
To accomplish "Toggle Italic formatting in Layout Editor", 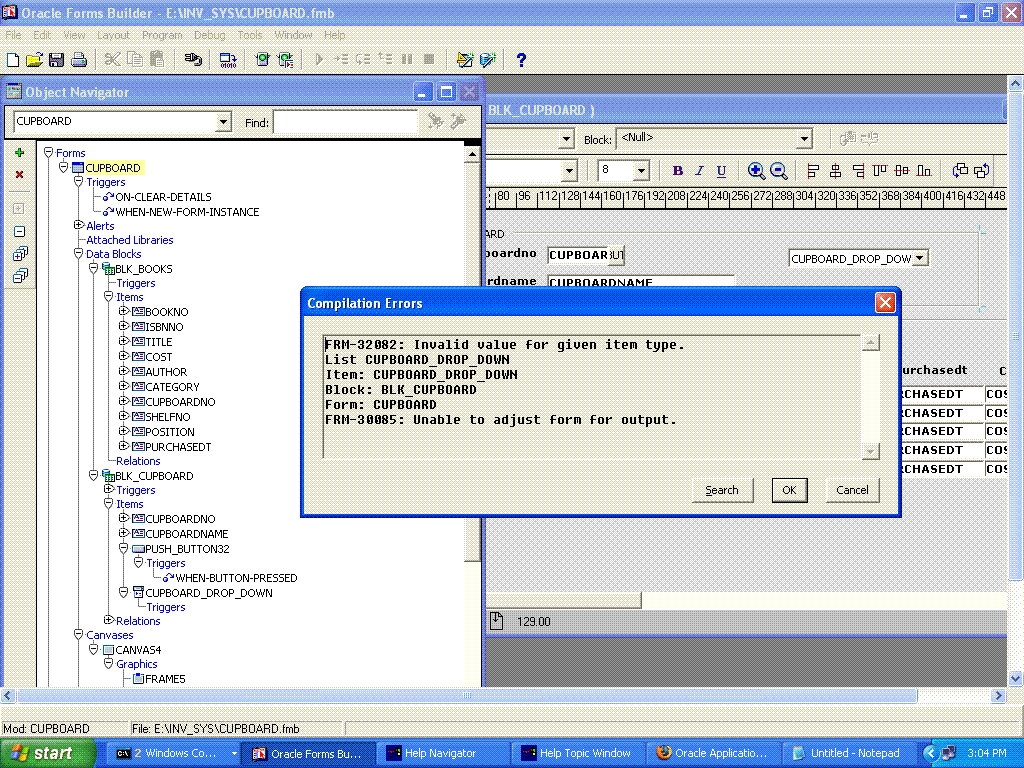I will [699, 171].
